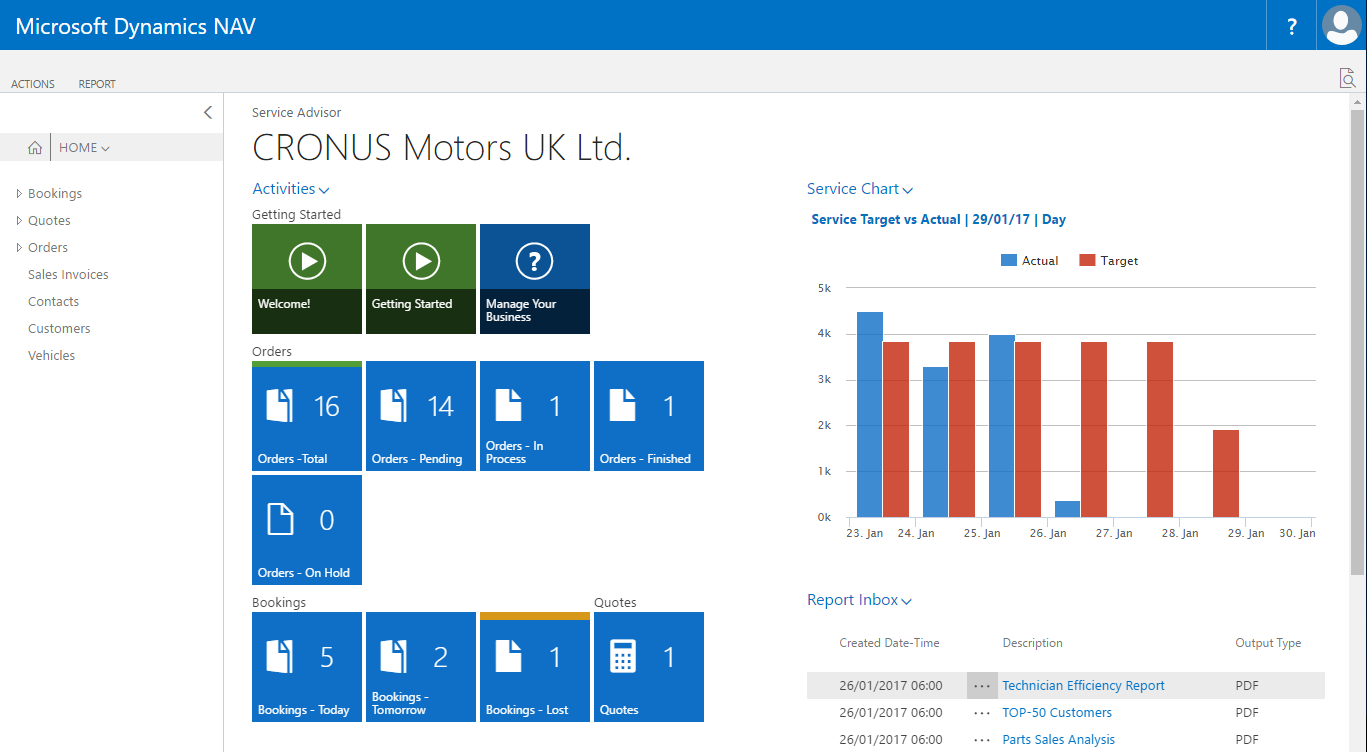
Task: Open the Quotes calculator tile
Action: pyautogui.click(x=649, y=666)
